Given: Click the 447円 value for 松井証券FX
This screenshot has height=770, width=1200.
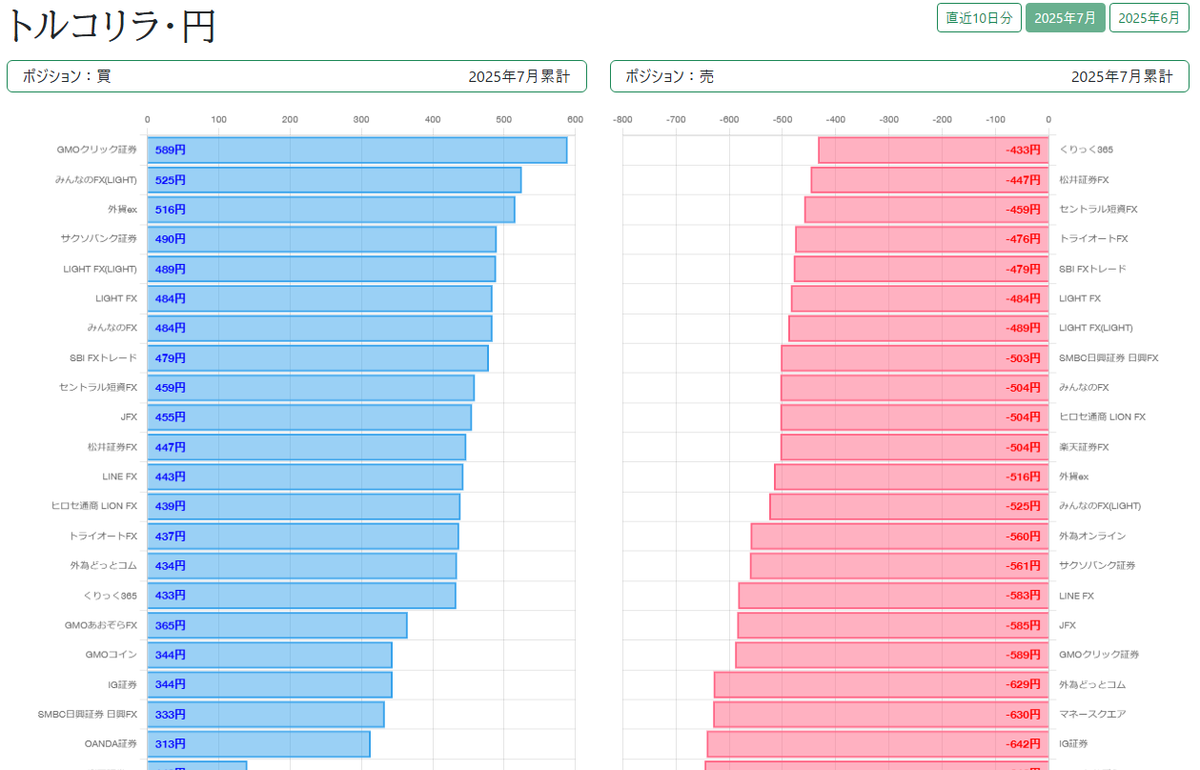Looking at the screenshot, I should pyautogui.click(x=170, y=447).
